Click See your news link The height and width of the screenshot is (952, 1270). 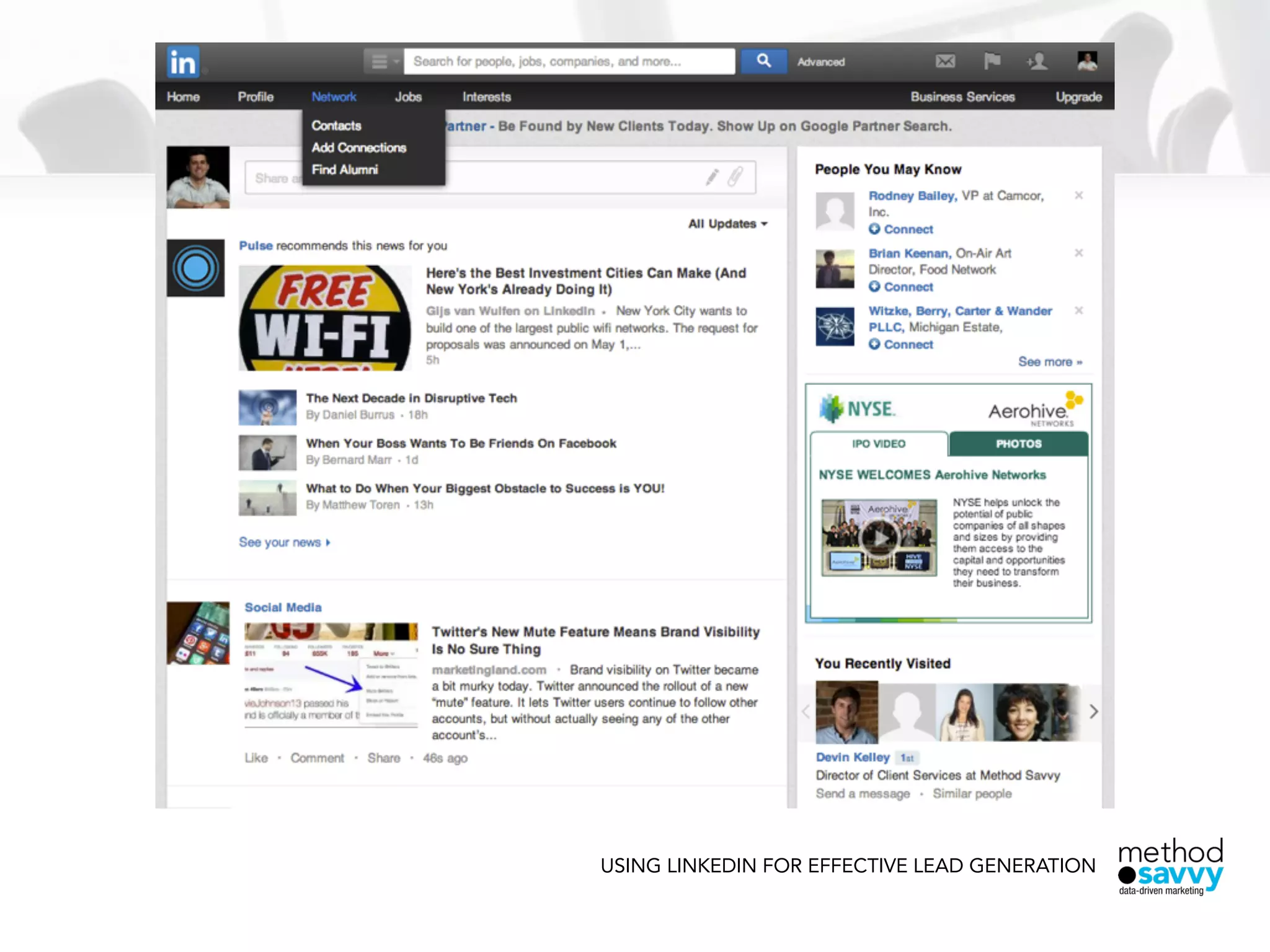(x=285, y=542)
